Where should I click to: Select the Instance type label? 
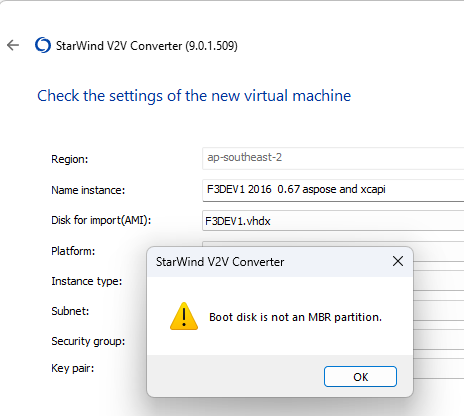tap(87, 281)
